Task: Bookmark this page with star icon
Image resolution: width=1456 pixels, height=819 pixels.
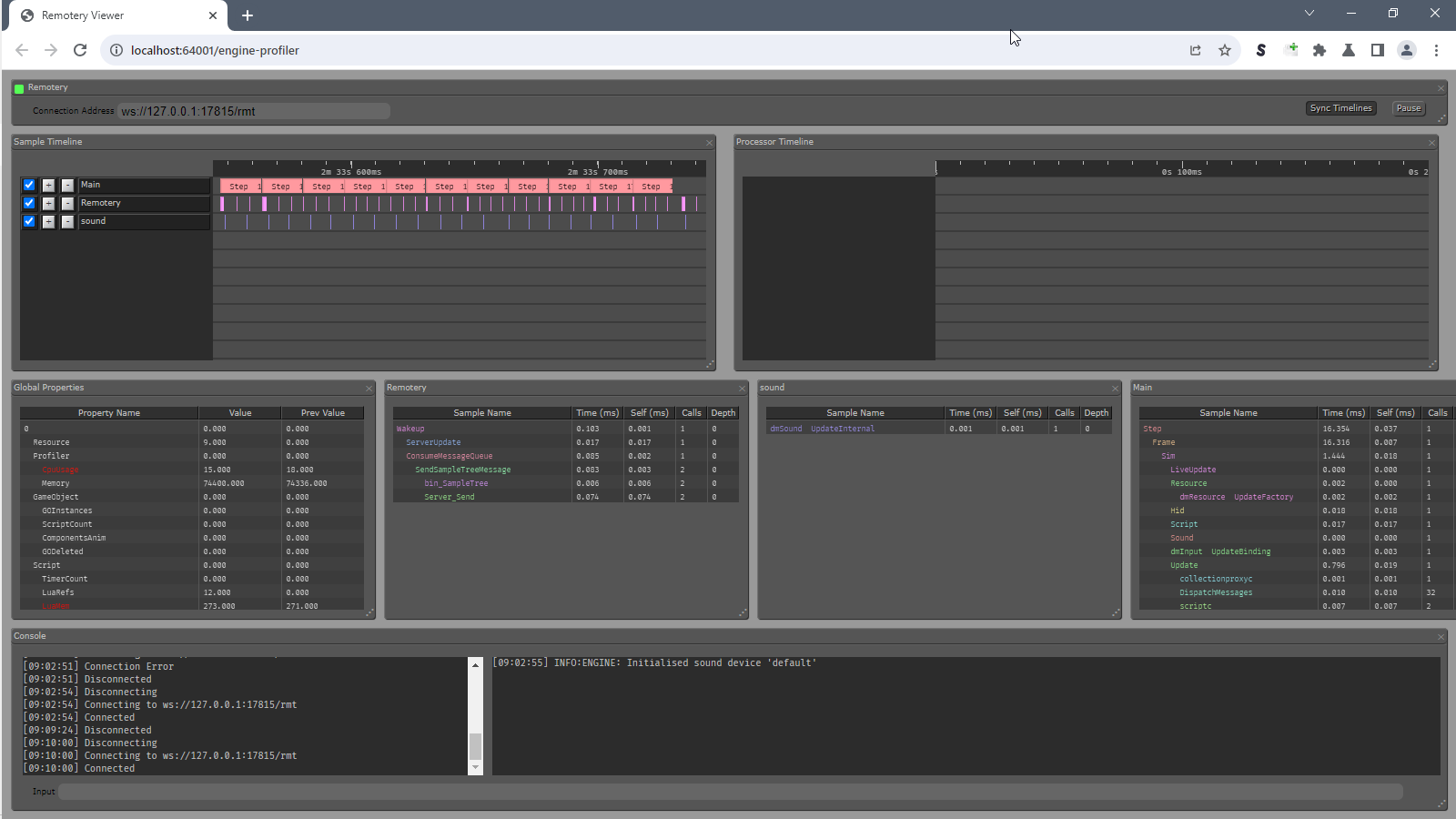Action: pyautogui.click(x=1225, y=50)
